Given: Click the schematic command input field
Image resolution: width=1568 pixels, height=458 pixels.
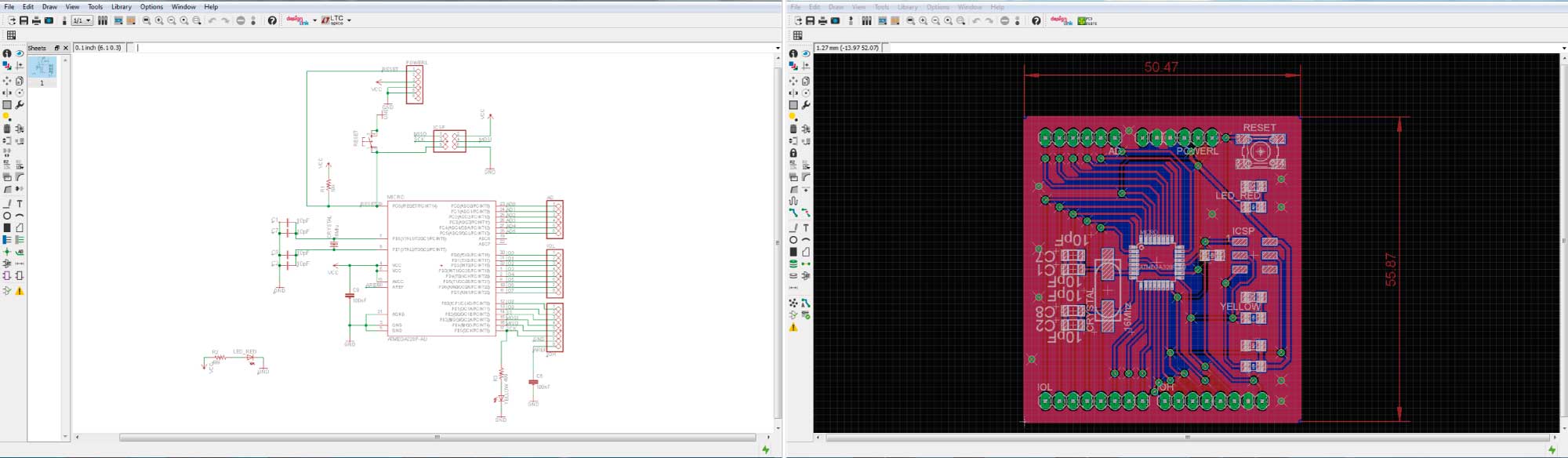Looking at the screenshot, I should 453,48.
